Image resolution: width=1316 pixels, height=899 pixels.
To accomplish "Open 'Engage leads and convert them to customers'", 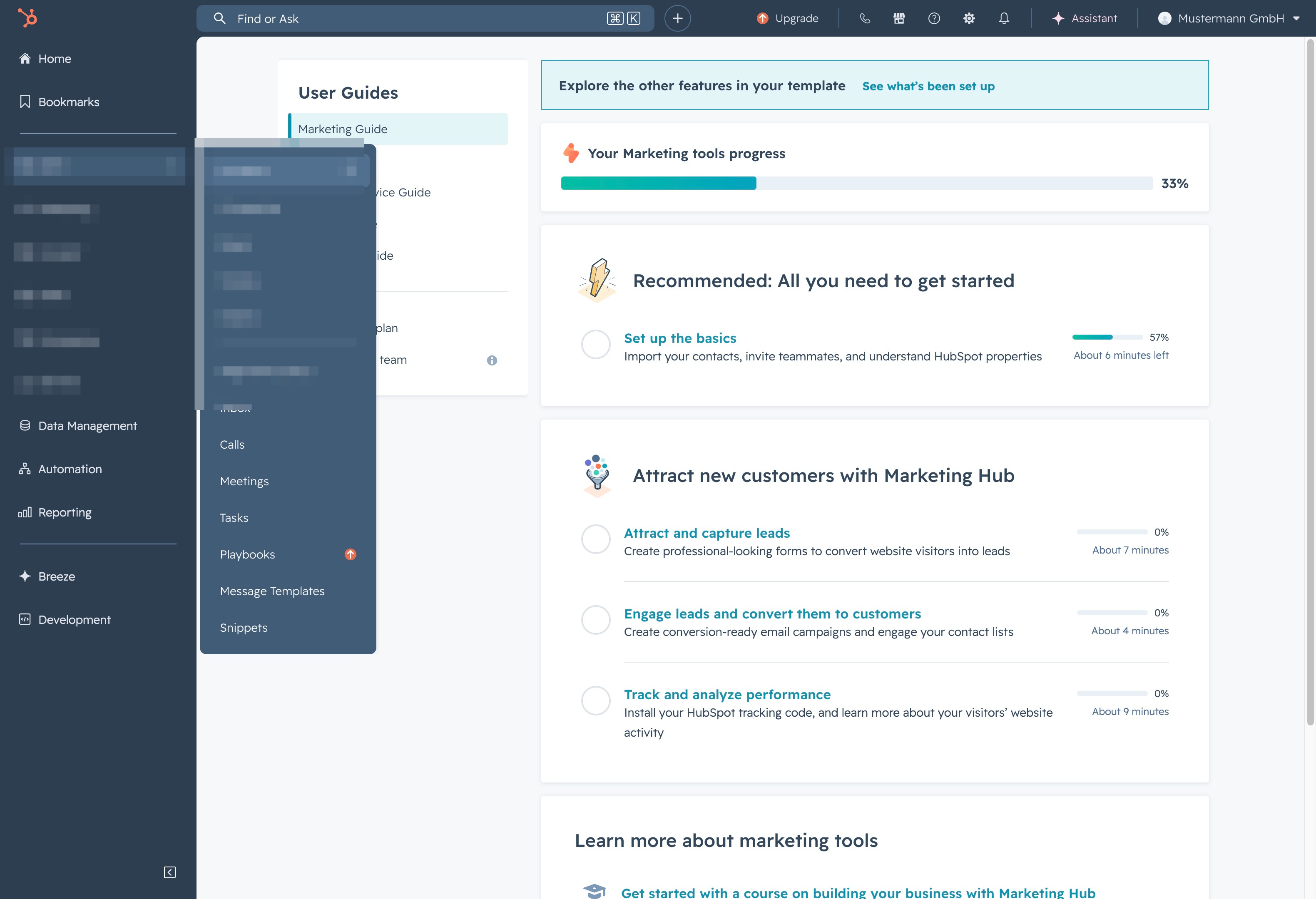I will click(x=772, y=613).
